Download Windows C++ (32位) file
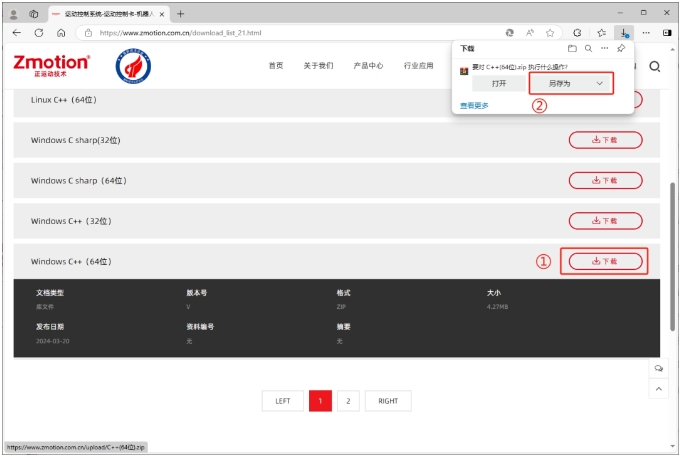 605,221
